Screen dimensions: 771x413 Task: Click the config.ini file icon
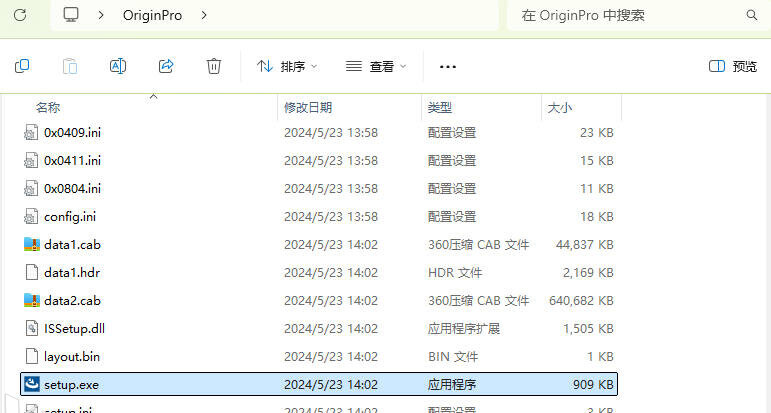click(31, 217)
